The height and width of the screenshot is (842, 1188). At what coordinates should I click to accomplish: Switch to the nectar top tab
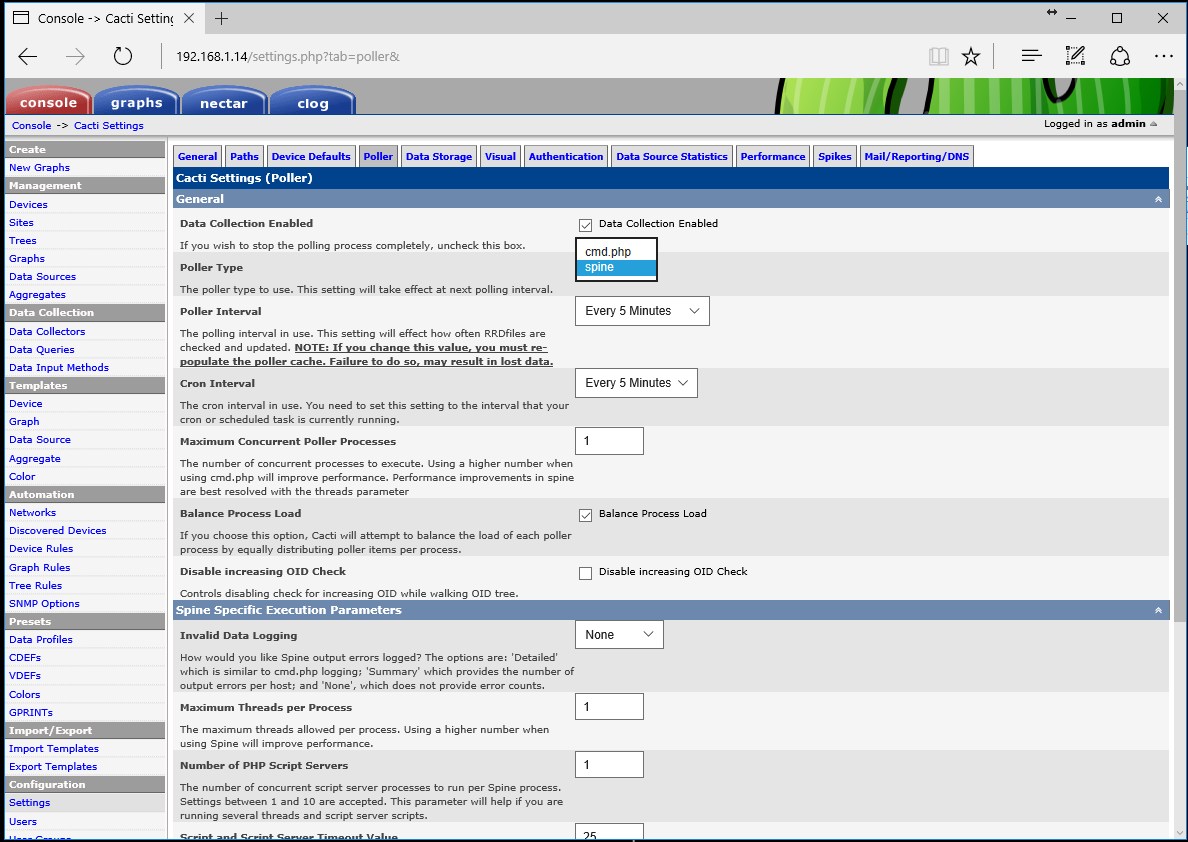click(224, 102)
